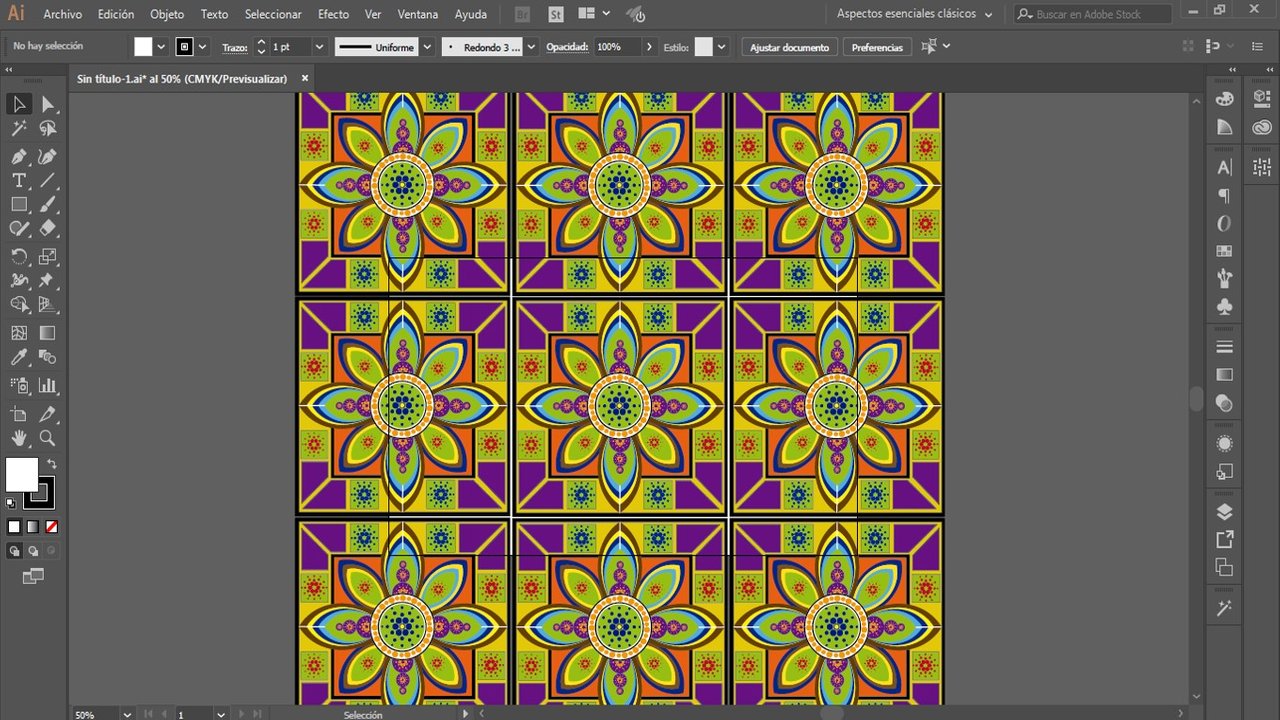Pick the Mesh tool
1280x720 pixels.
19,333
